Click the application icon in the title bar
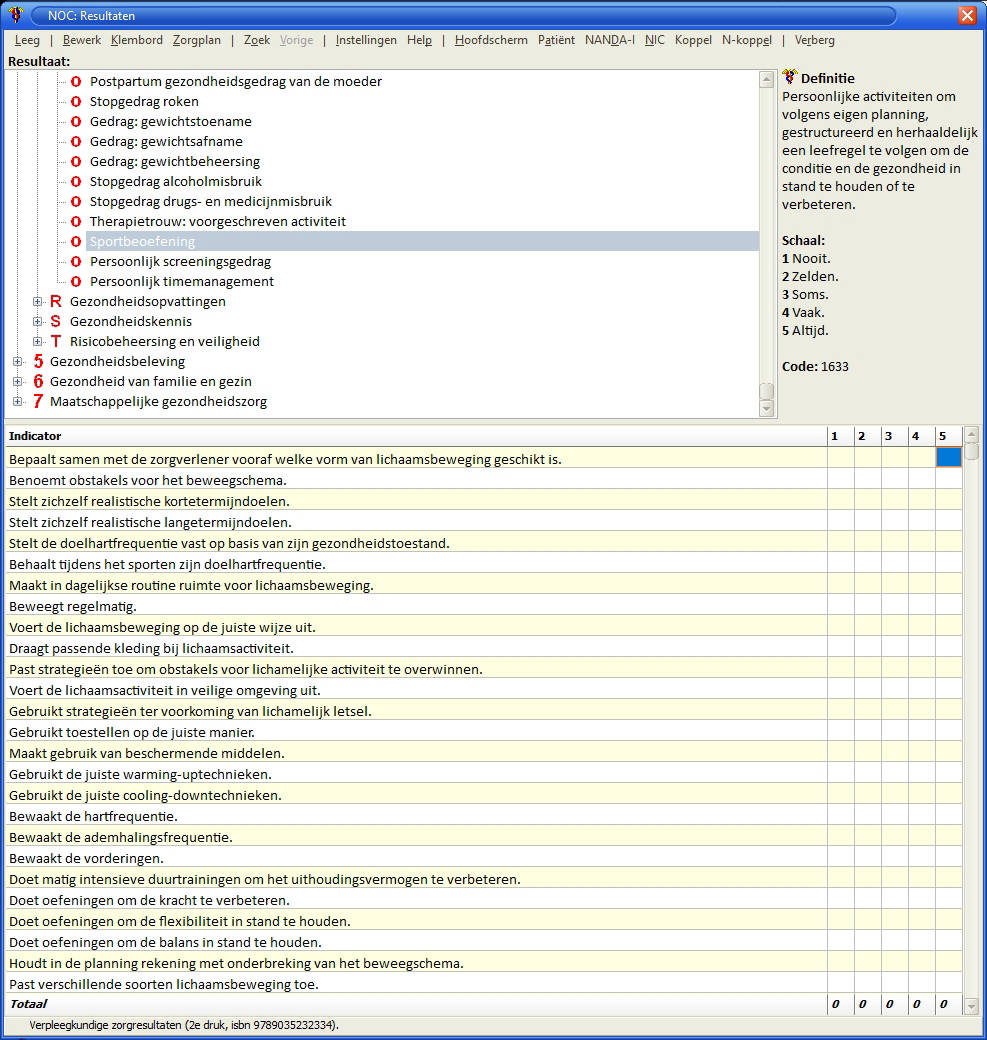 [15, 15]
